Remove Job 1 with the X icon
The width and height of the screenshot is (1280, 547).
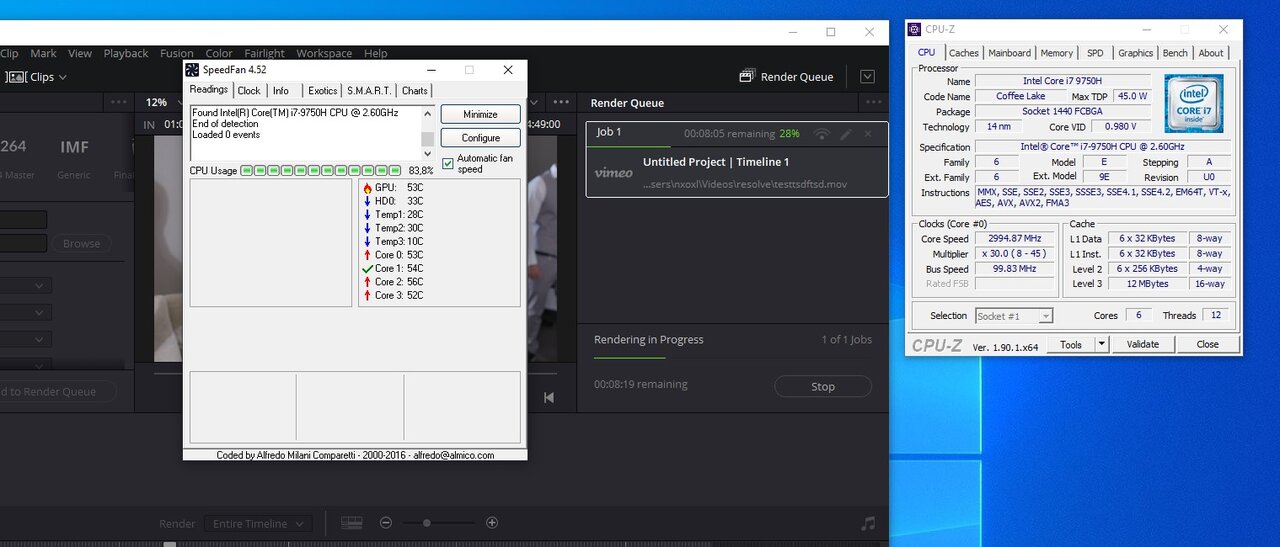(868, 133)
